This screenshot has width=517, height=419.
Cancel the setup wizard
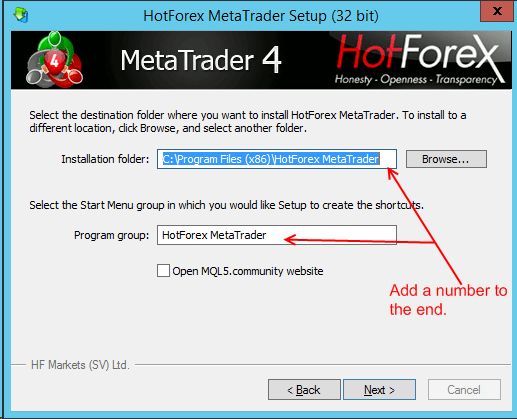click(x=464, y=389)
